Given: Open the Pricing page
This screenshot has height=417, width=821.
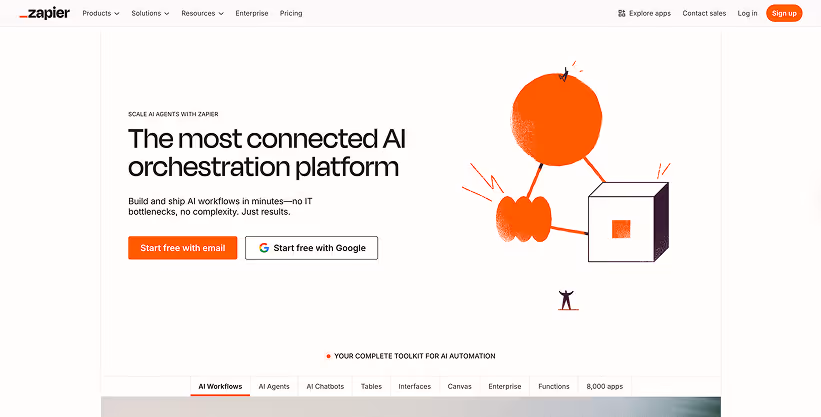Looking at the screenshot, I should 291,13.
